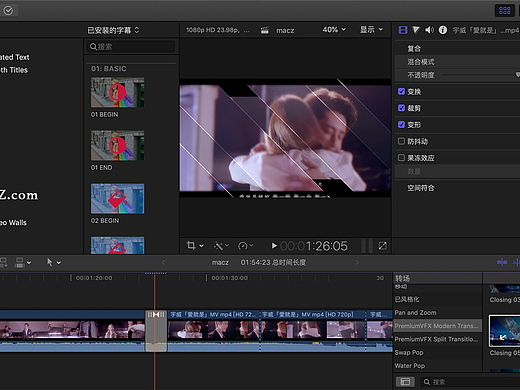The height and width of the screenshot is (390, 520).
Task: Click the 00:01:30:00 timeline ruler mark
Action: tap(229, 278)
